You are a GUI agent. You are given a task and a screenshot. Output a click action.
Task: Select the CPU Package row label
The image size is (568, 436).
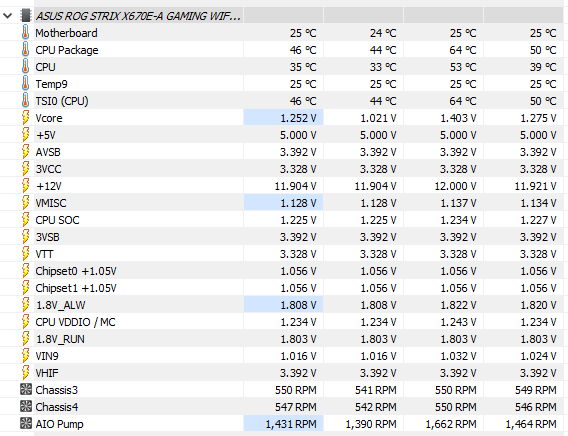point(67,50)
